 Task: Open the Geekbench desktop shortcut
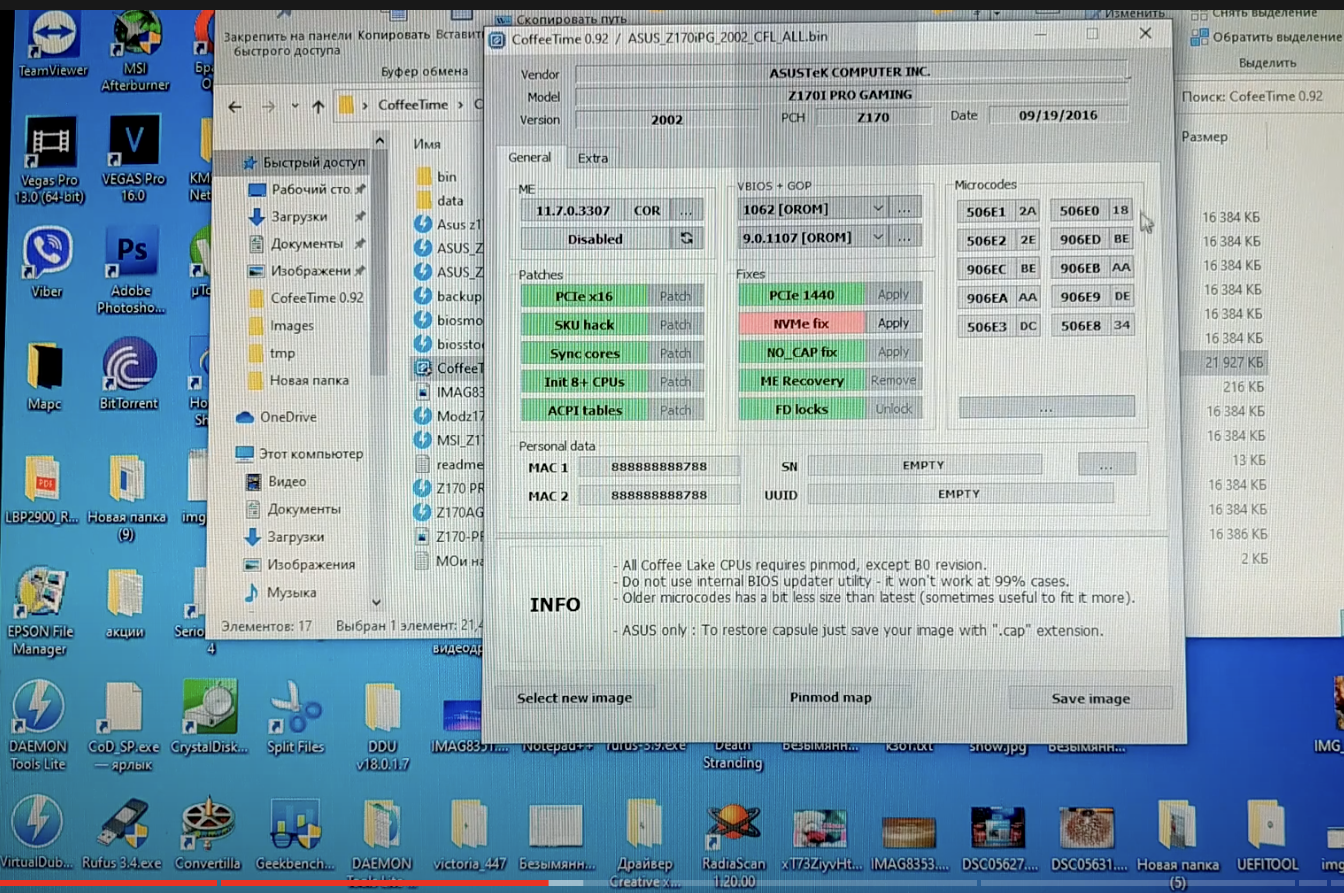pos(295,835)
